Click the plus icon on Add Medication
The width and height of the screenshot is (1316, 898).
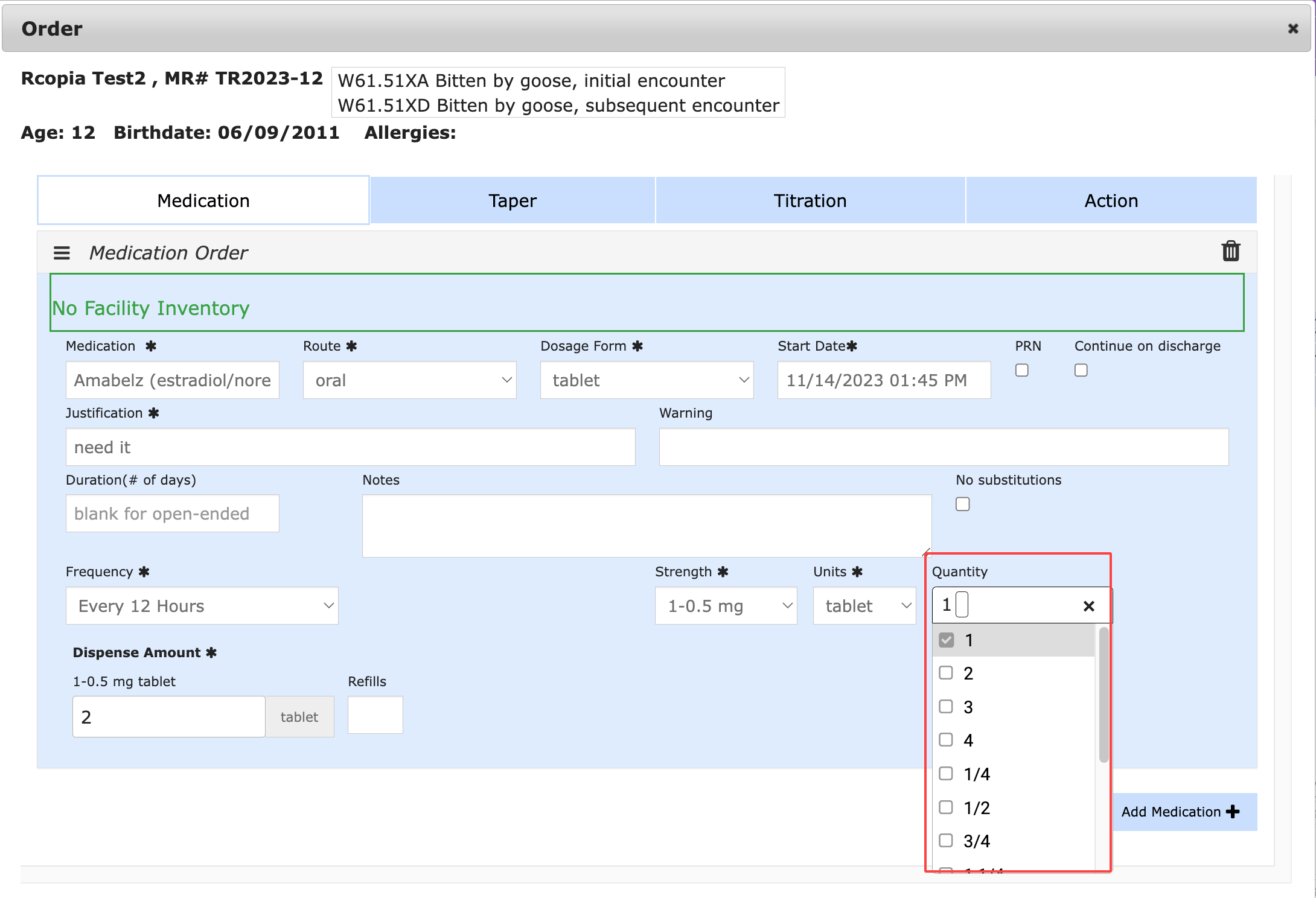(1233, 812)
